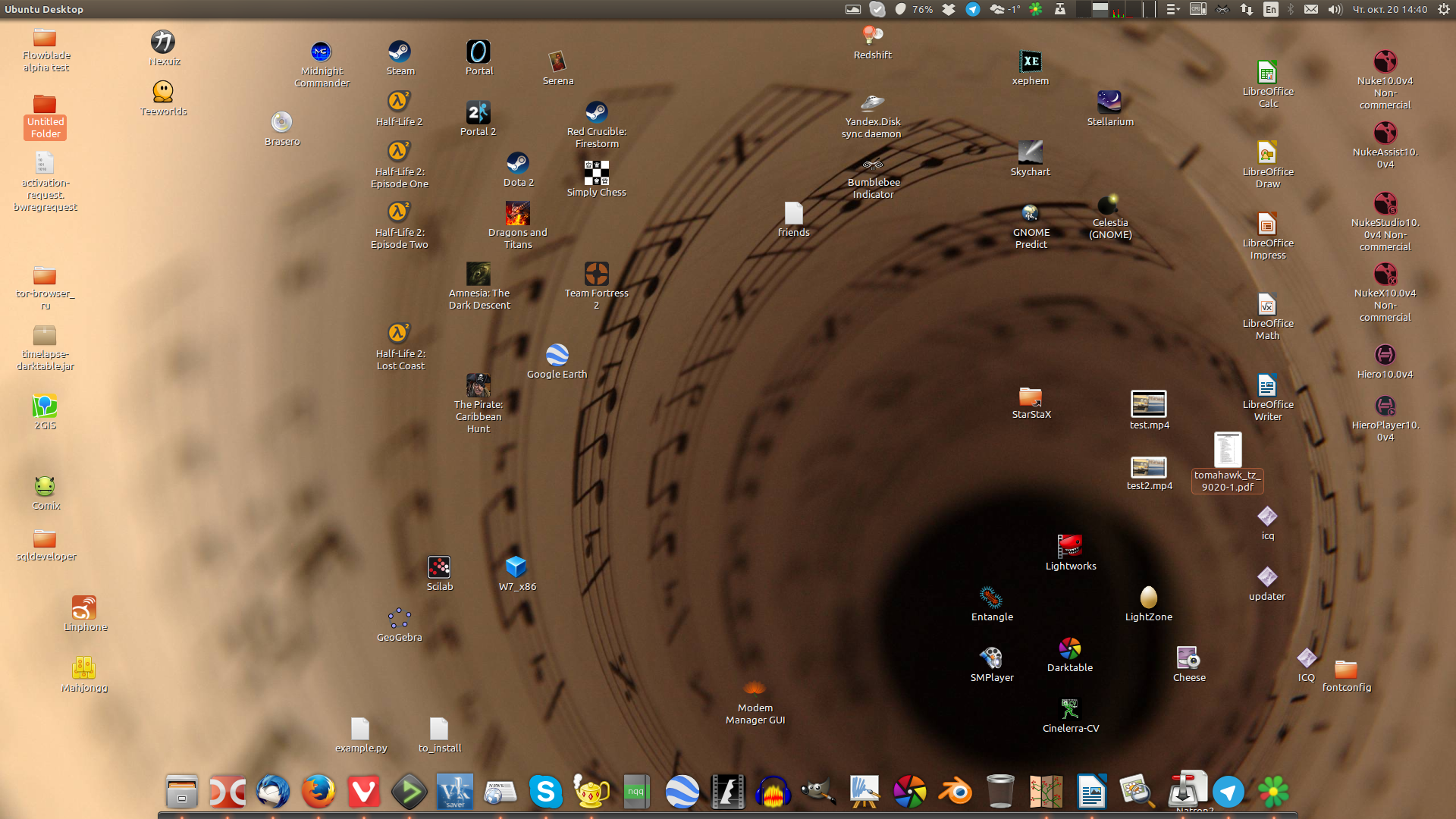Open Darktable desktop launcher
The width and height of the screenshot is (1456, 819).
pyautogui.click(x=1069, y=649)
